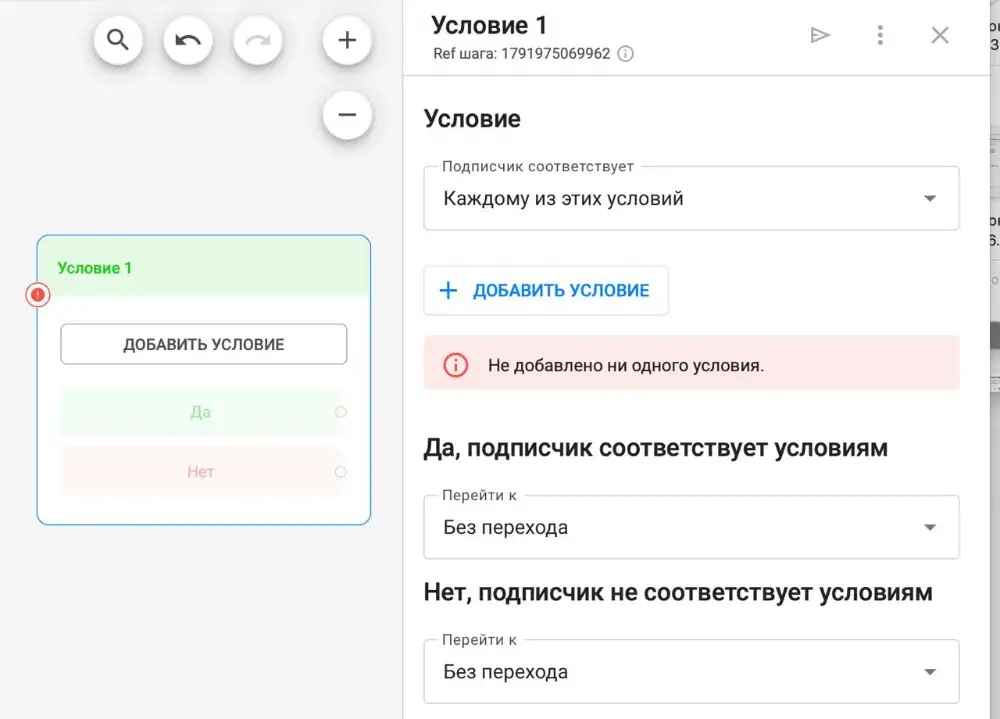The width and height of the screenshot is (1000, 719).
Task: Open the canvas search magnifier
Action: pyautogui.click(x=118, y=40)
